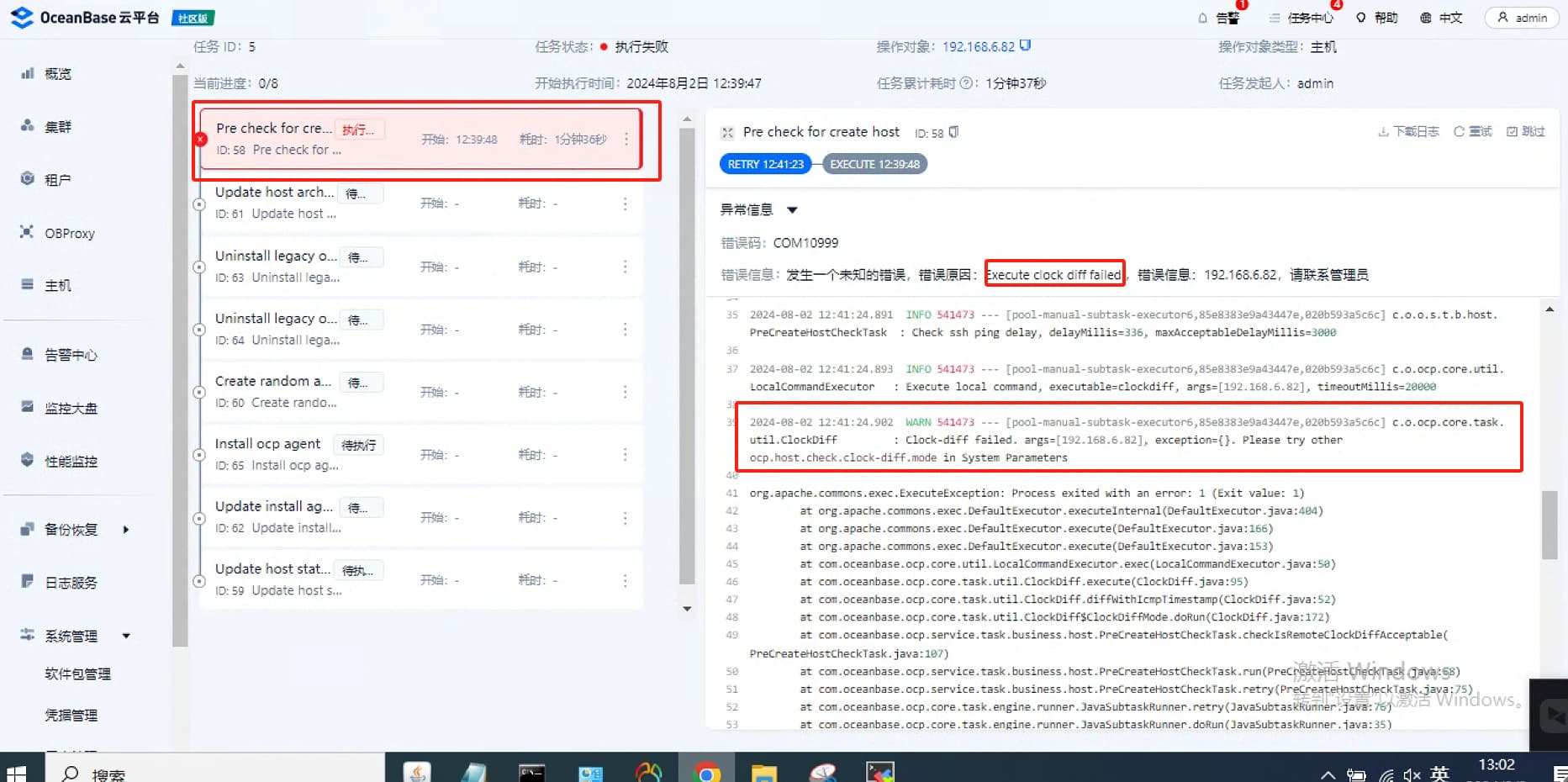Click 下载日志 to download the log

1408,132
